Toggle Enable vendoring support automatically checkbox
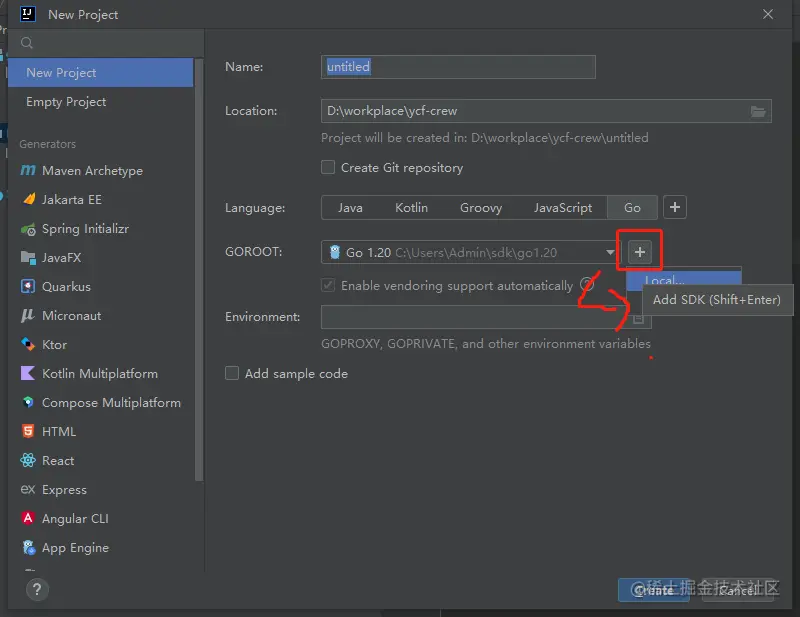 click(x=328, y=285)
